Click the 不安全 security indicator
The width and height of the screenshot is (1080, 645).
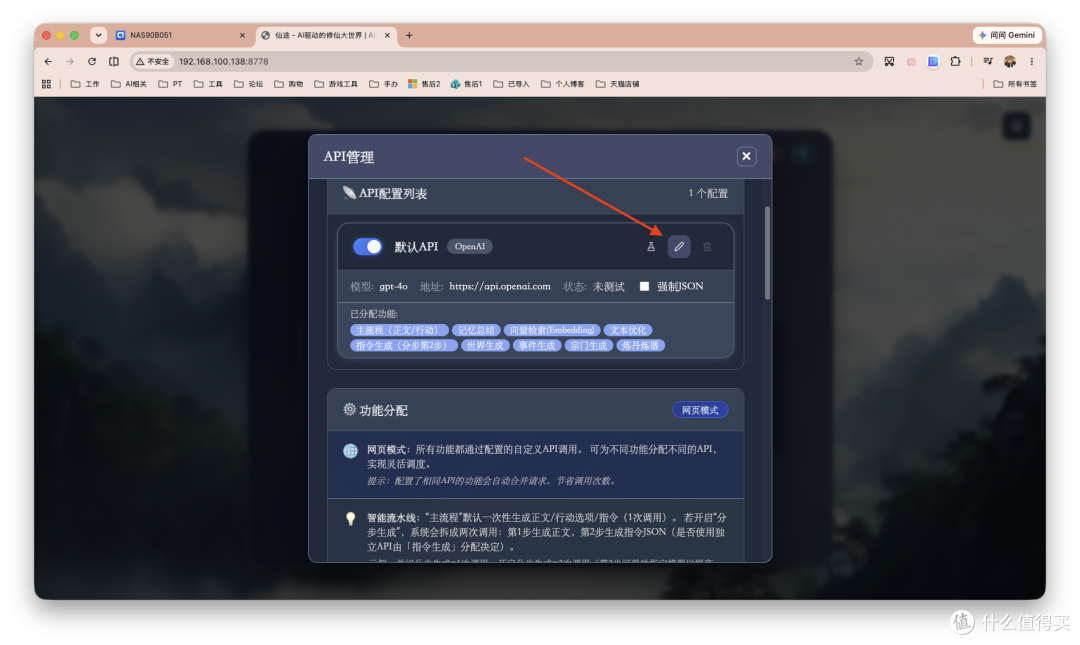coord(153,61)
